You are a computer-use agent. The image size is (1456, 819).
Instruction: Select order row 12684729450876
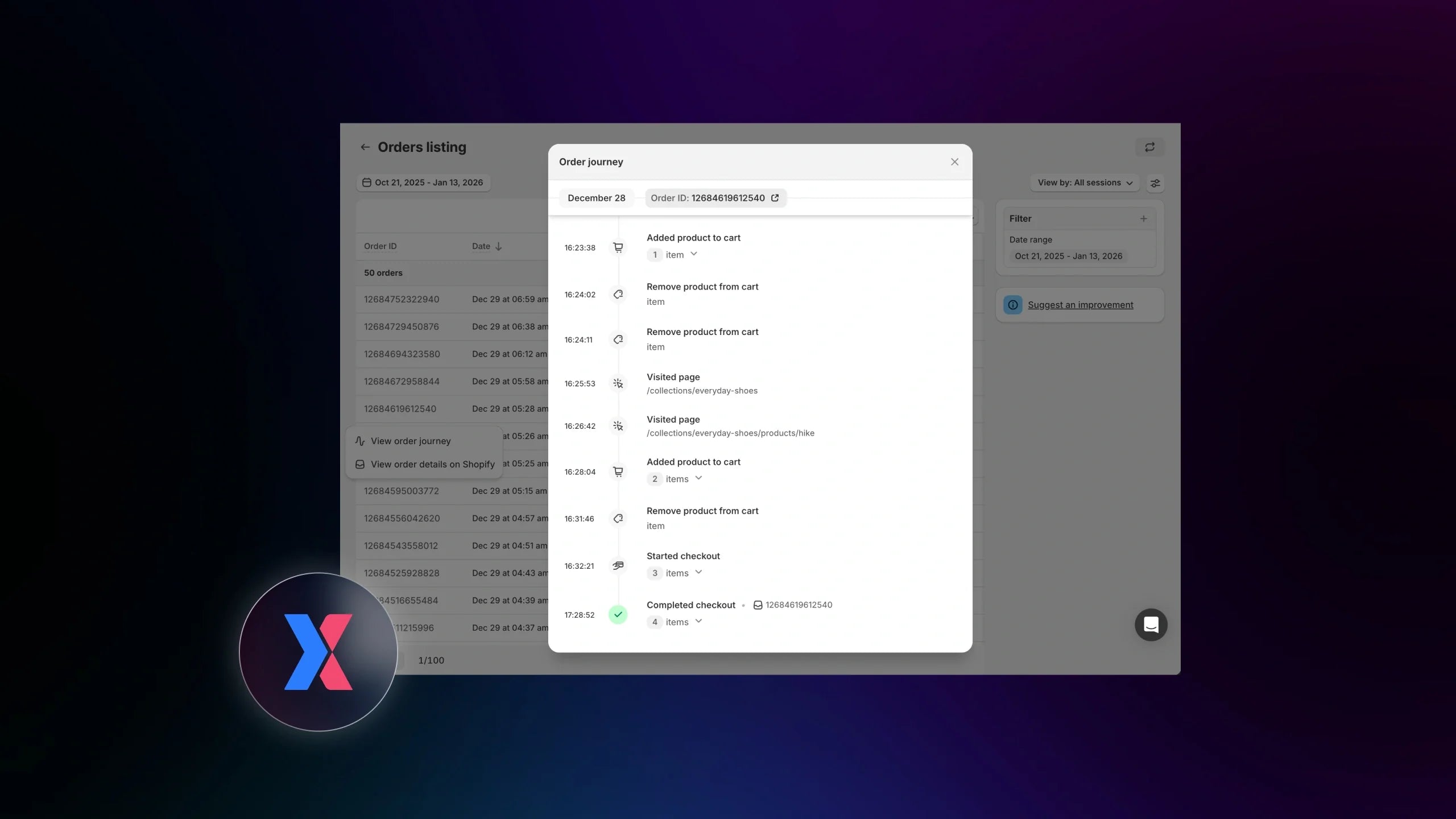pos(453,326)
